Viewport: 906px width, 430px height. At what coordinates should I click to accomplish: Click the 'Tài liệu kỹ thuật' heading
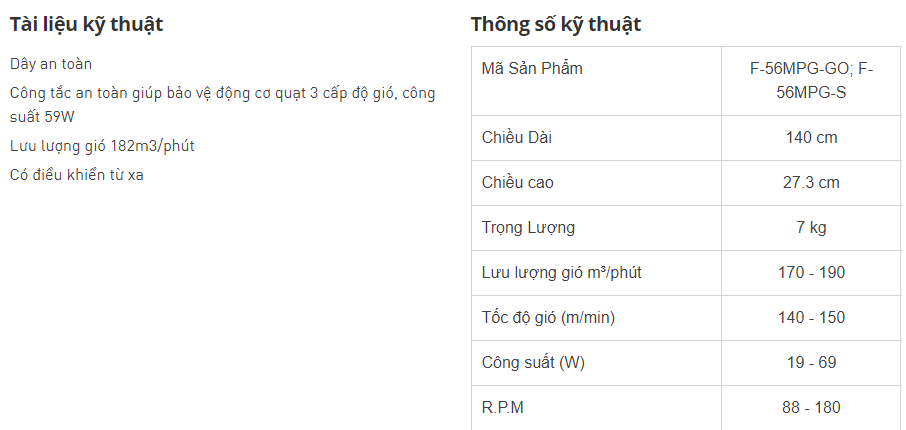point(86,24)
